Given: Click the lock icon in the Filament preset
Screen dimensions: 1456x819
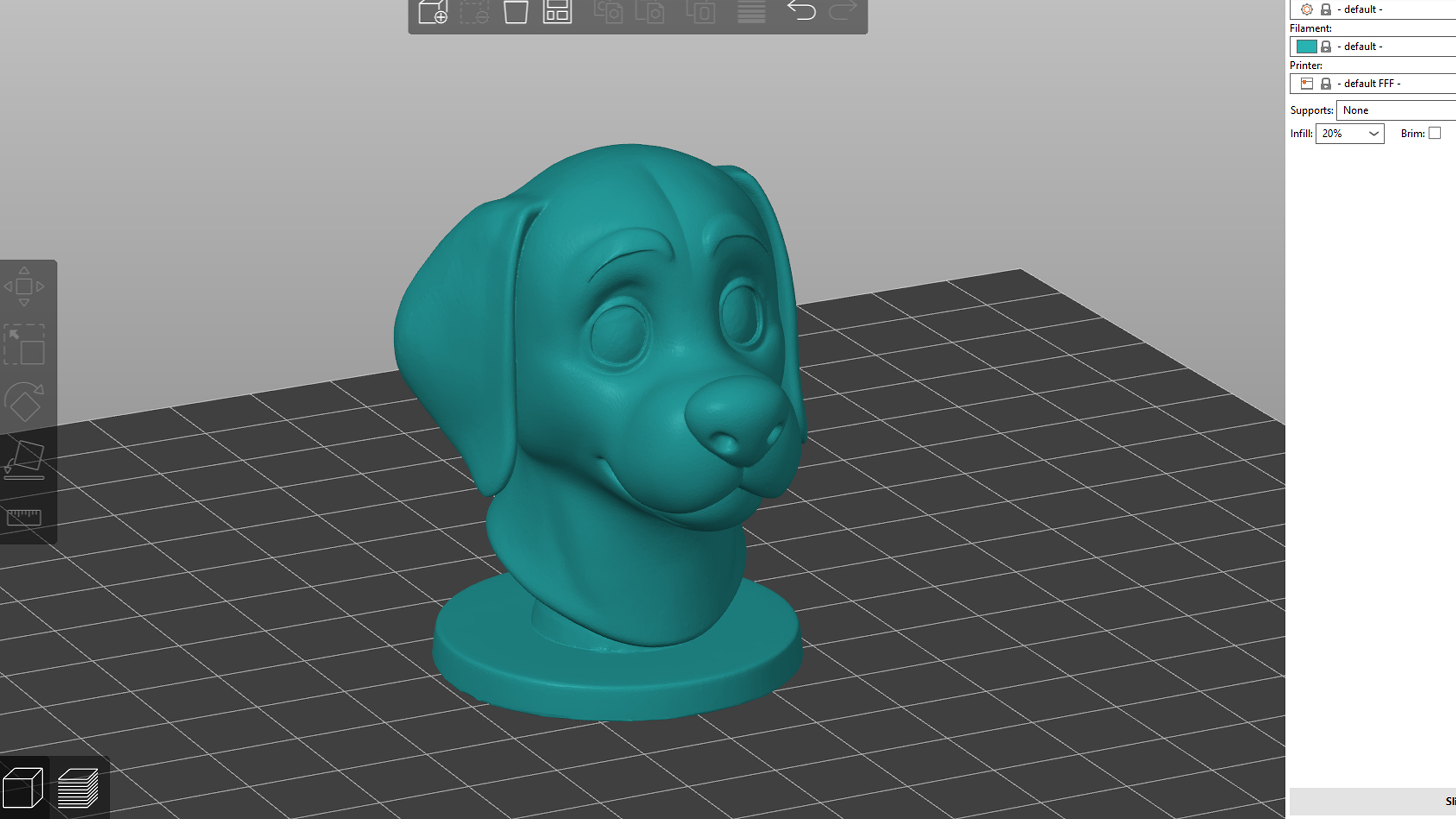Looking at the screenshot, I should point(1326,46).
